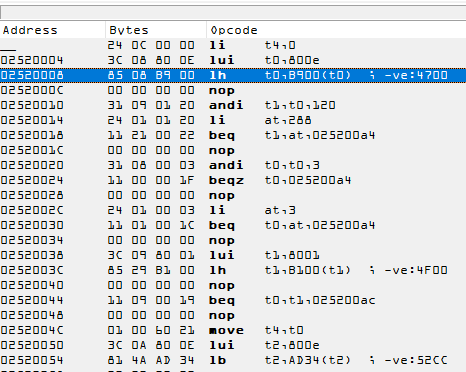This screenshot has width=466, height=372.
Task: Click bytes 11 01 00 1C
Action: click(x=151, y=225)
